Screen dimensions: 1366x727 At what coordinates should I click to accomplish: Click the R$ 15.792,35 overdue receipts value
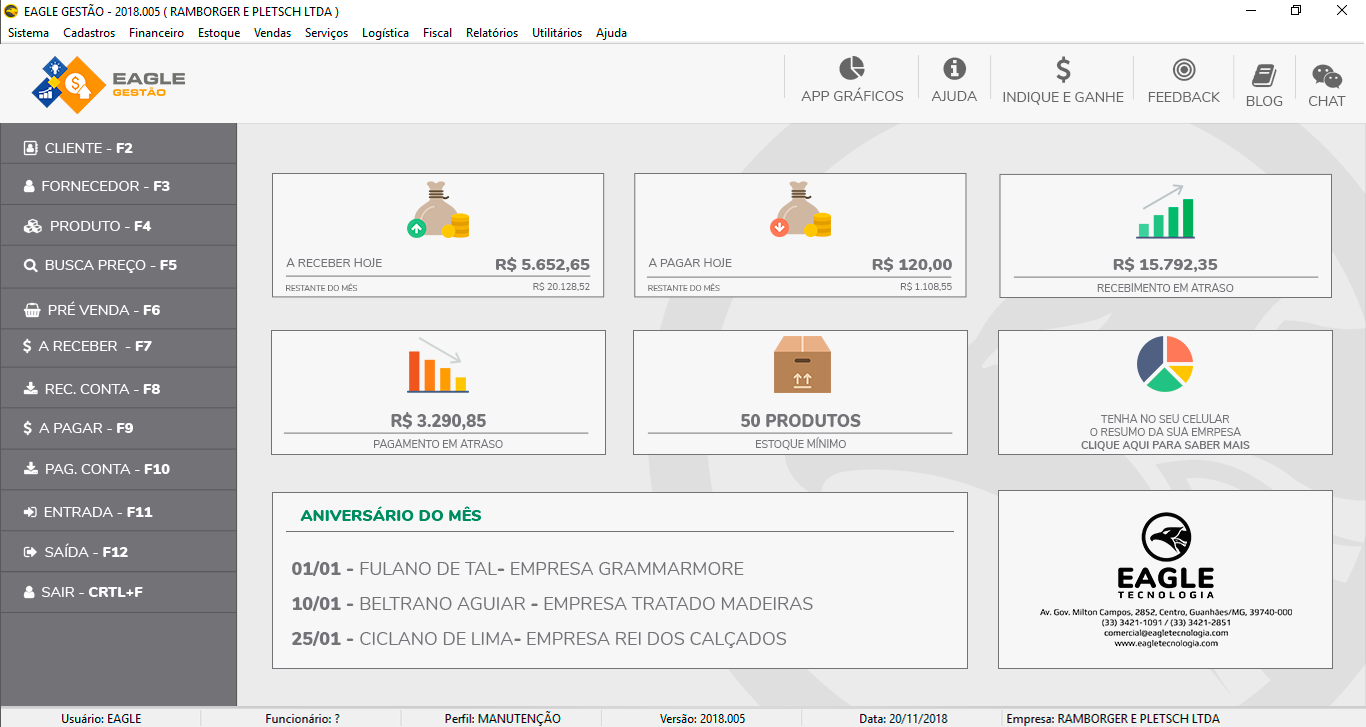point(1165,265)
